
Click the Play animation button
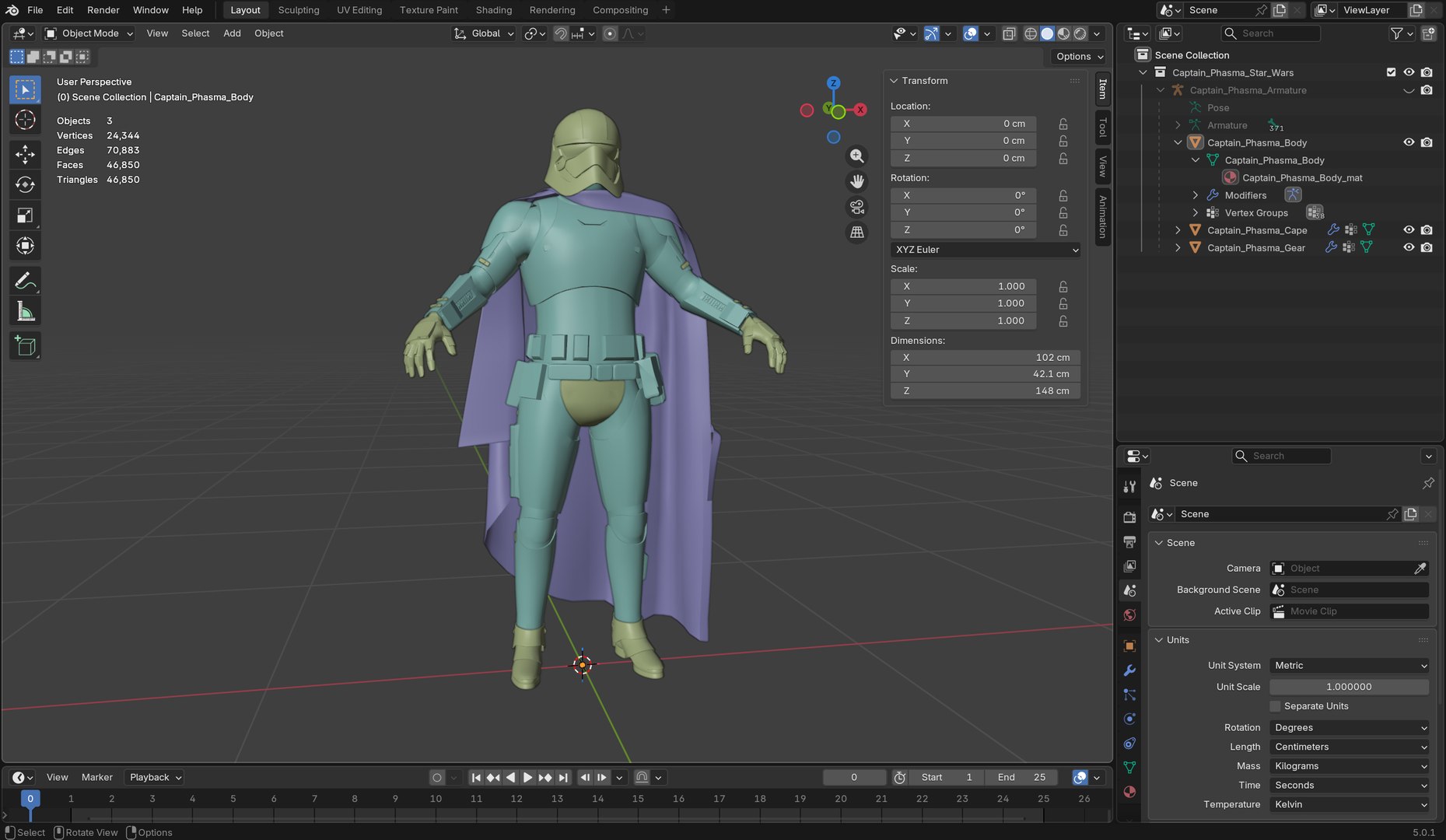[x=527, y=777]
